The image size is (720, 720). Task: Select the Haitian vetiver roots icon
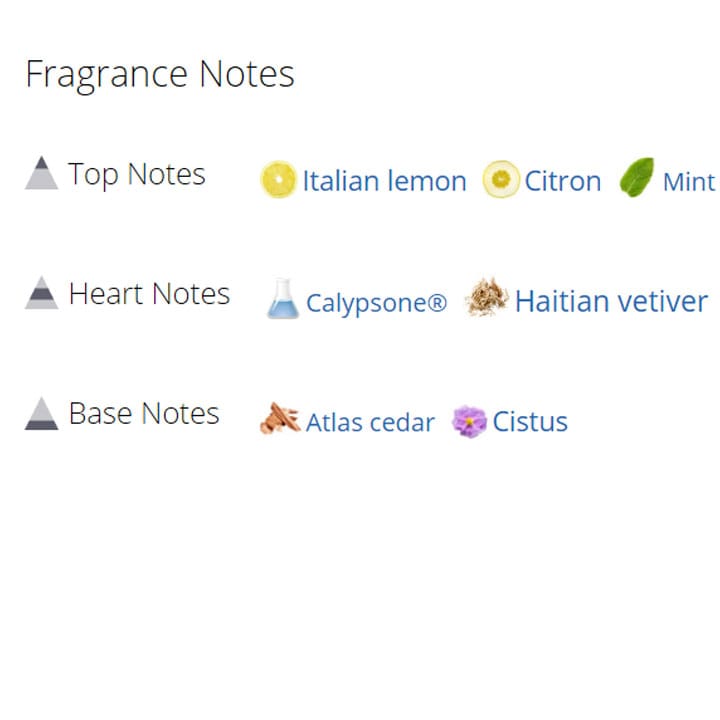coord(487,299)
